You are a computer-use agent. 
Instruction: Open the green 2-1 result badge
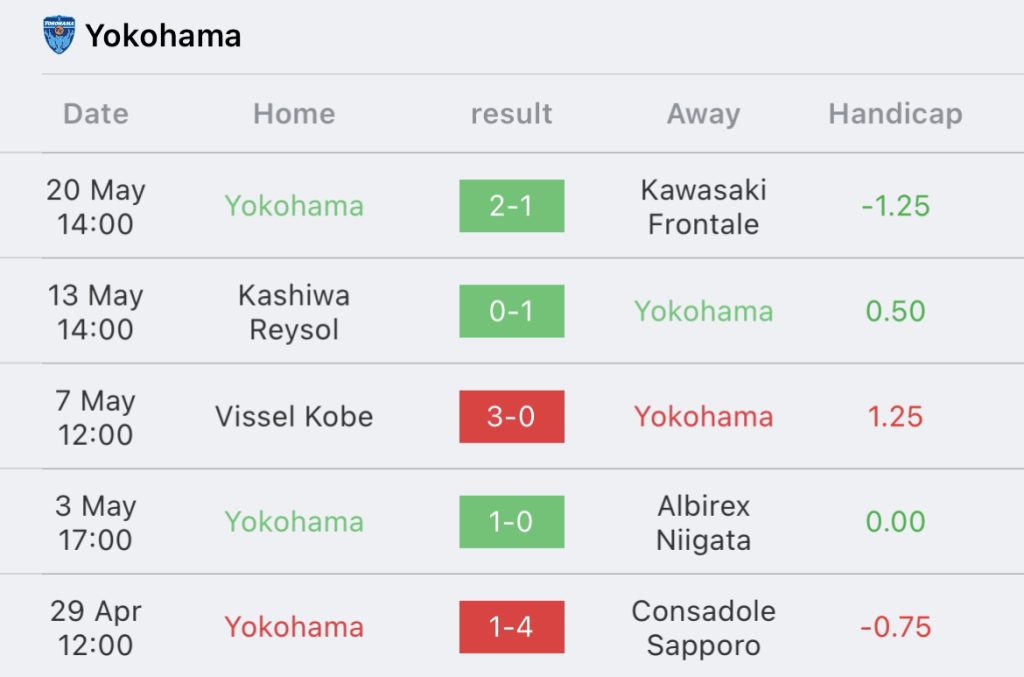(x=511, y=206)
